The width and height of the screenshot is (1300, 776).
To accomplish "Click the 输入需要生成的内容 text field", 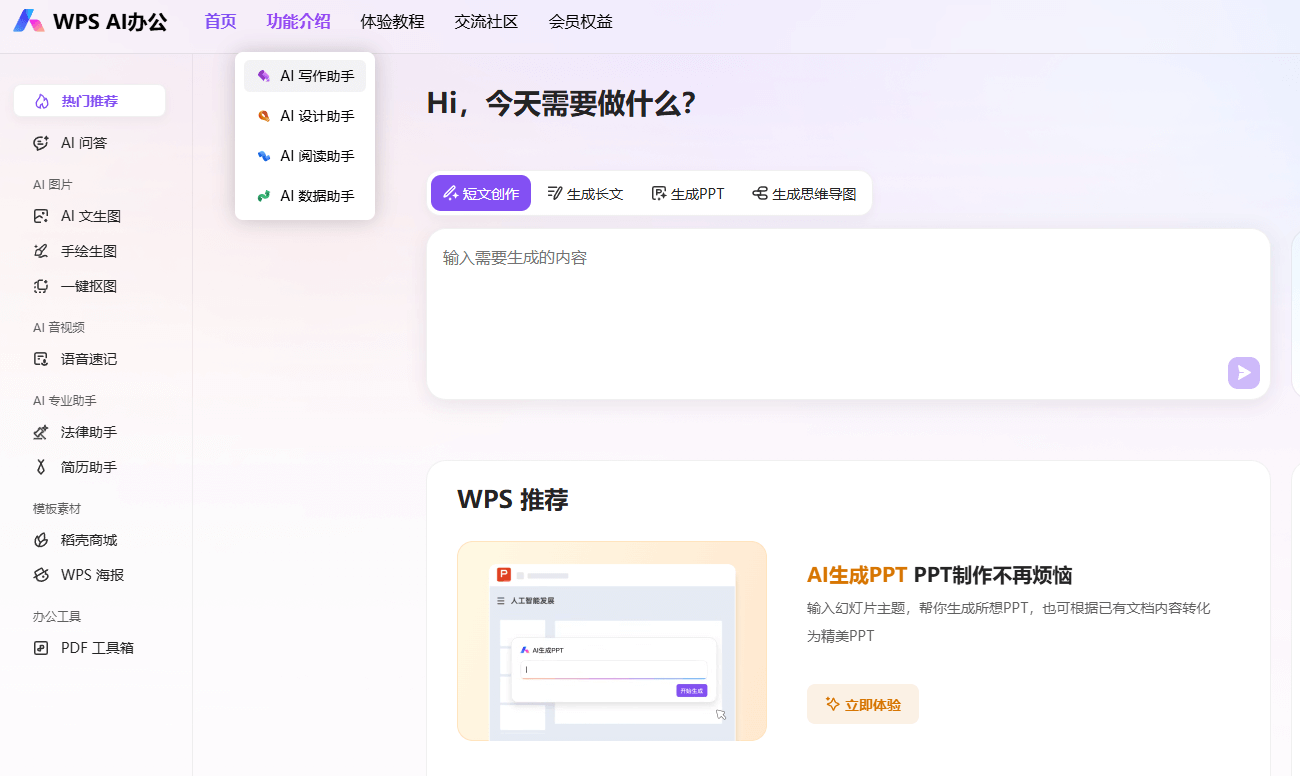I will [x=848, y=314].
